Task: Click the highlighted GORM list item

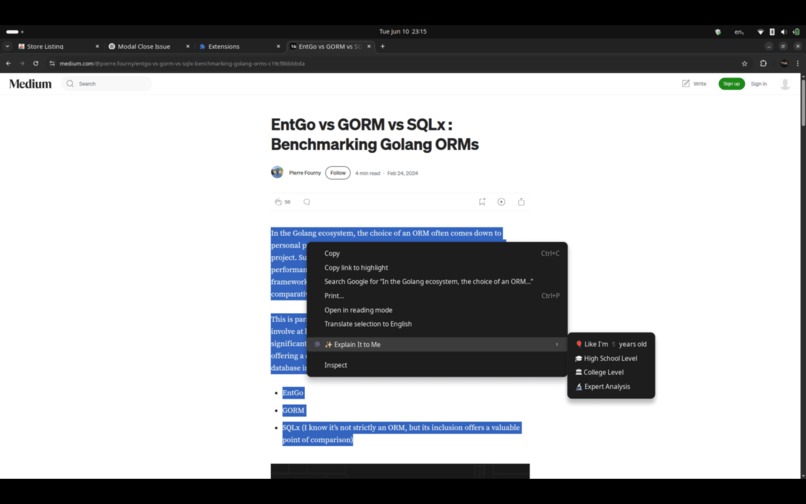Action: pos(294,410)
